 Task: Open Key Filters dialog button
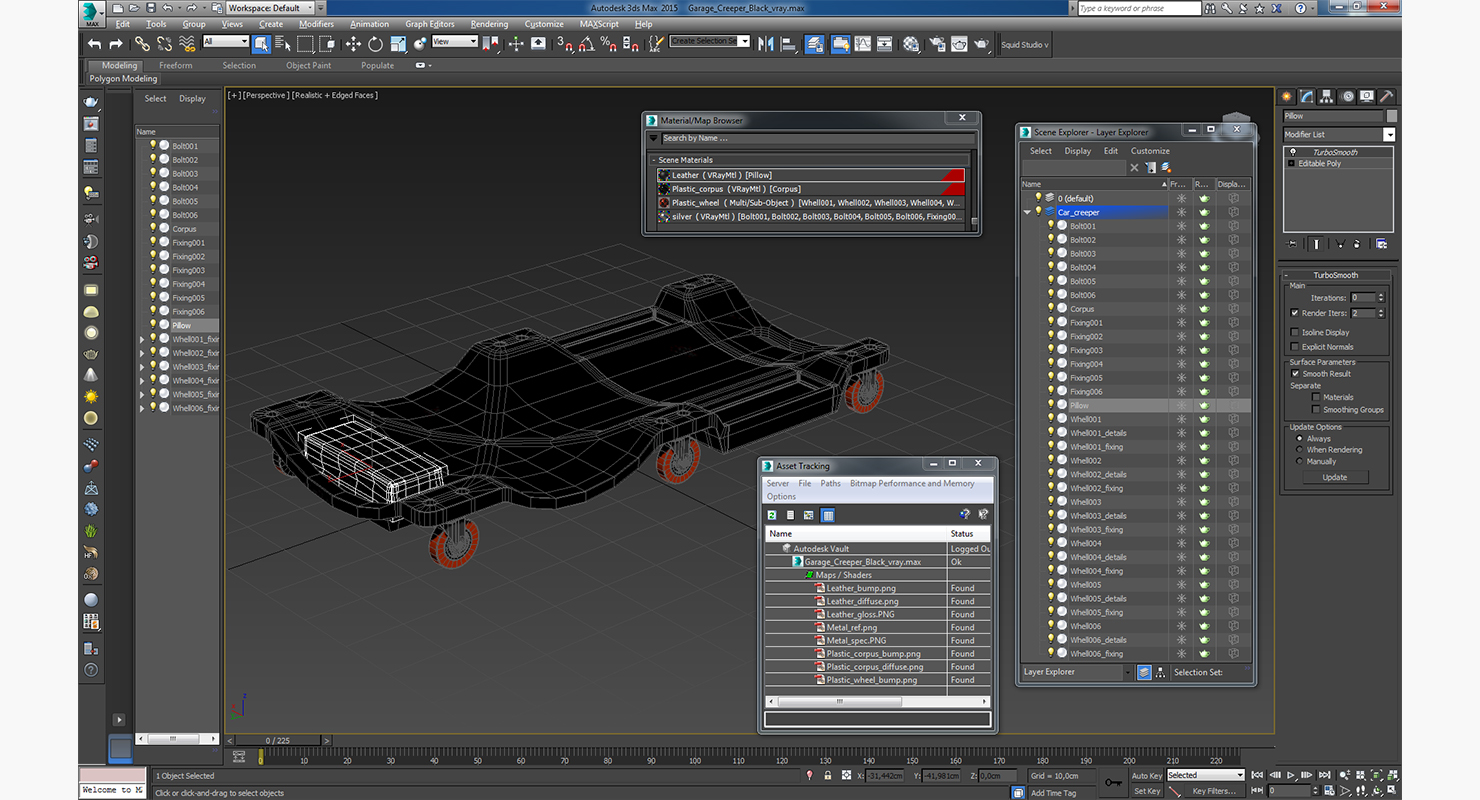tap(1213, 791)
